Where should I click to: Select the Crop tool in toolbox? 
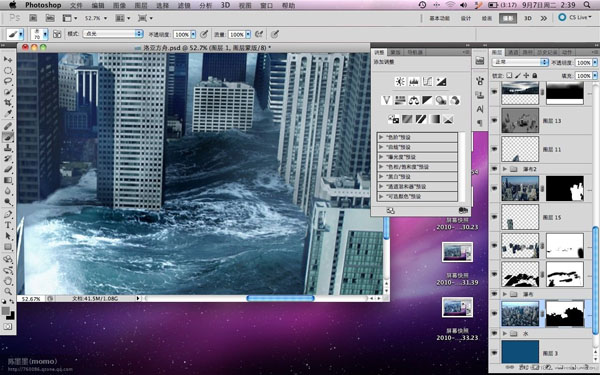tap(8, 103)
